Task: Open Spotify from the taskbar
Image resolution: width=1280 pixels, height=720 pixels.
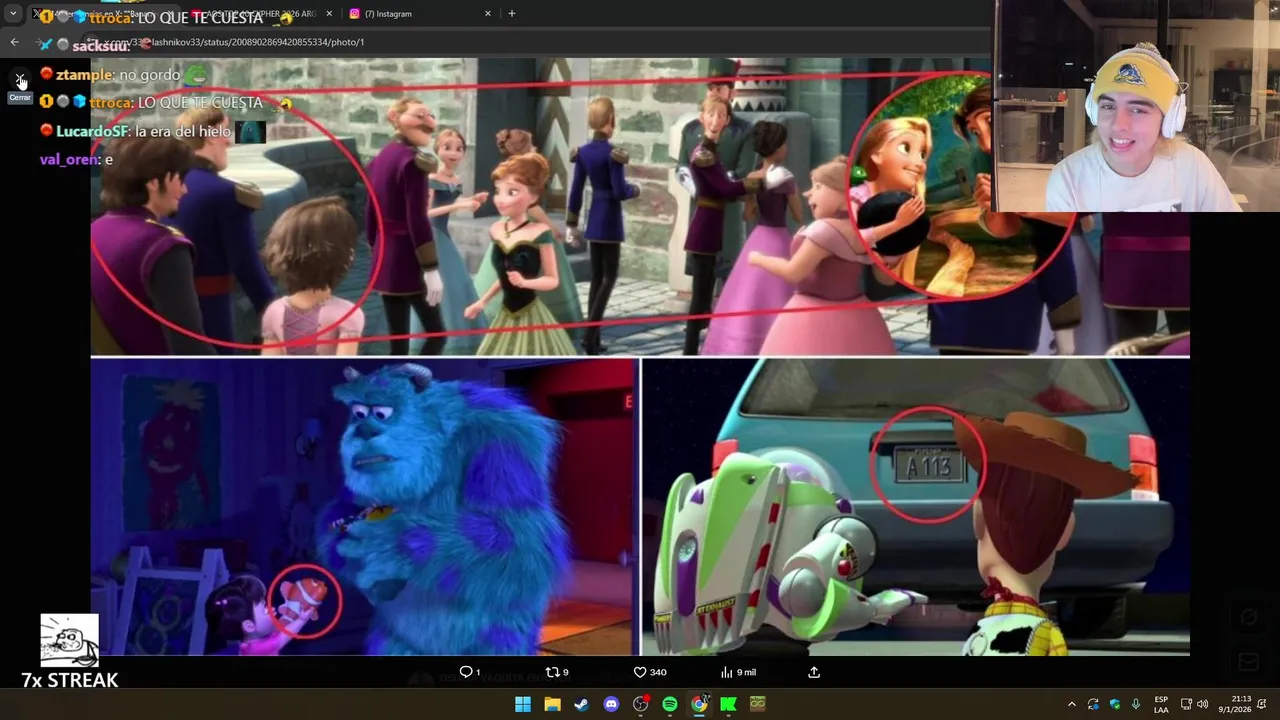Action: click(x=670, y=704)
